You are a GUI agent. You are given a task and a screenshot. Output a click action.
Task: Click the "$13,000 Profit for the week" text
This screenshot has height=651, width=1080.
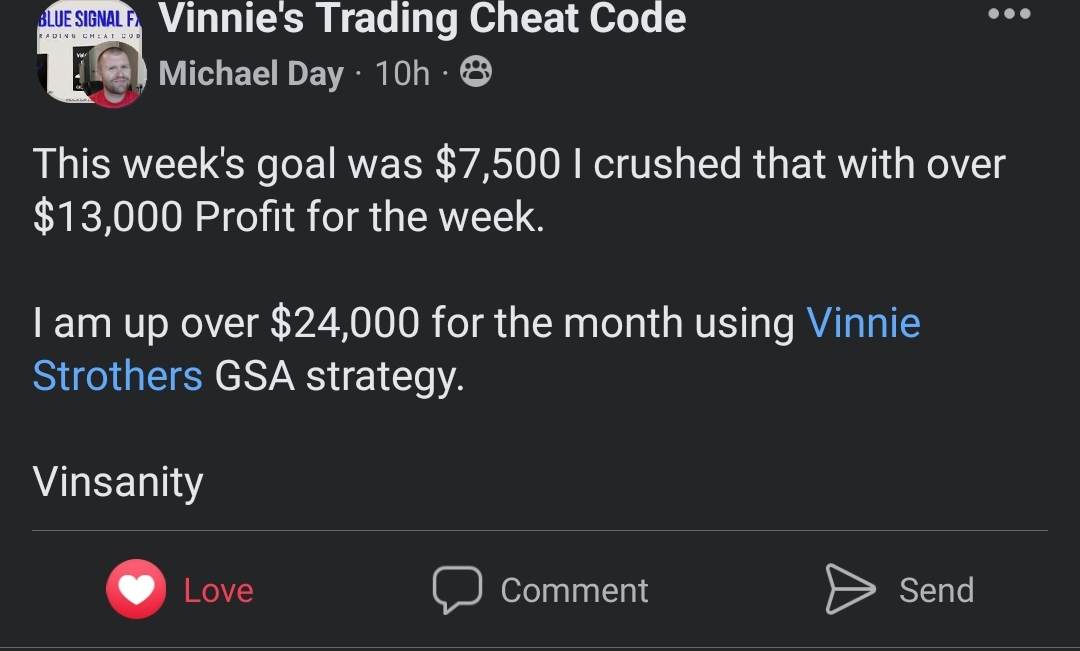289,217
